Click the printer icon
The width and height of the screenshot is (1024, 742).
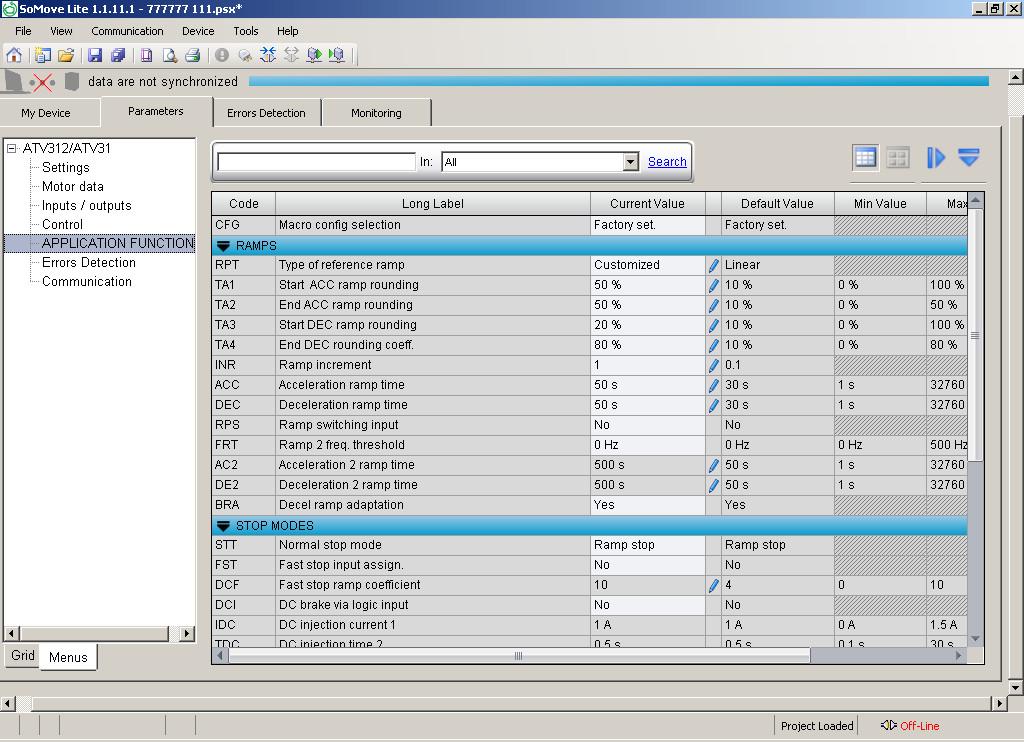click(192, 56)
